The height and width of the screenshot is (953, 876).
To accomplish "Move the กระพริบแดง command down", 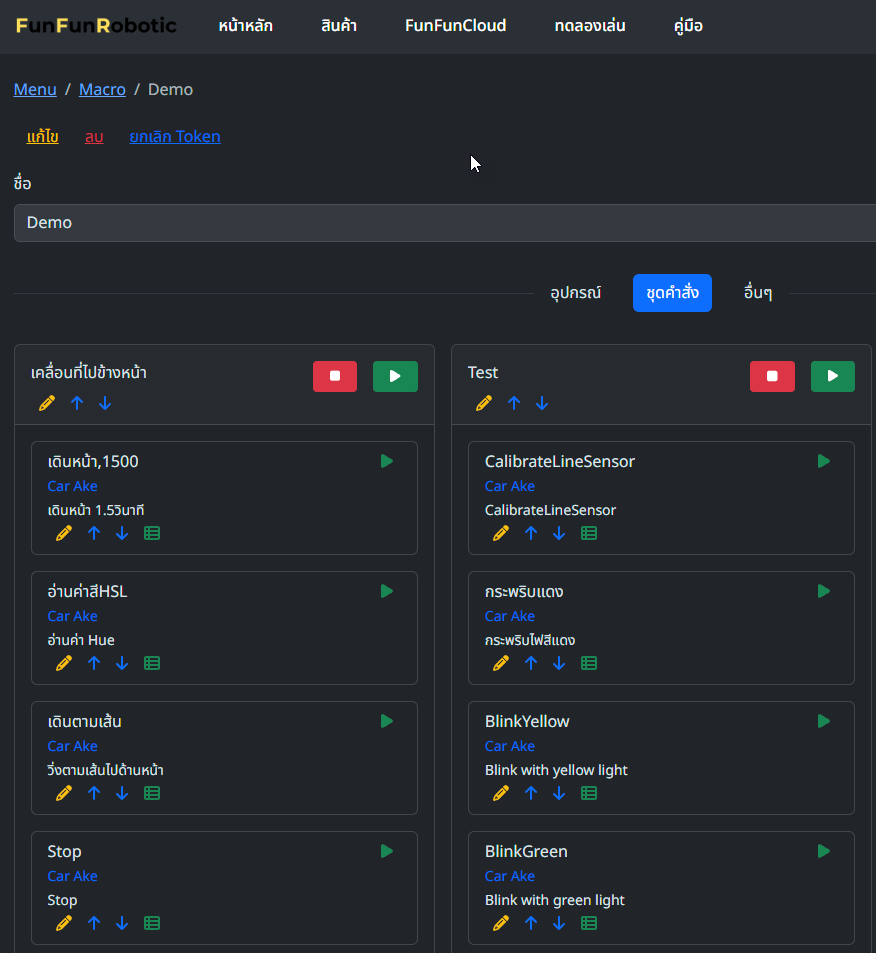I will 559,663.
